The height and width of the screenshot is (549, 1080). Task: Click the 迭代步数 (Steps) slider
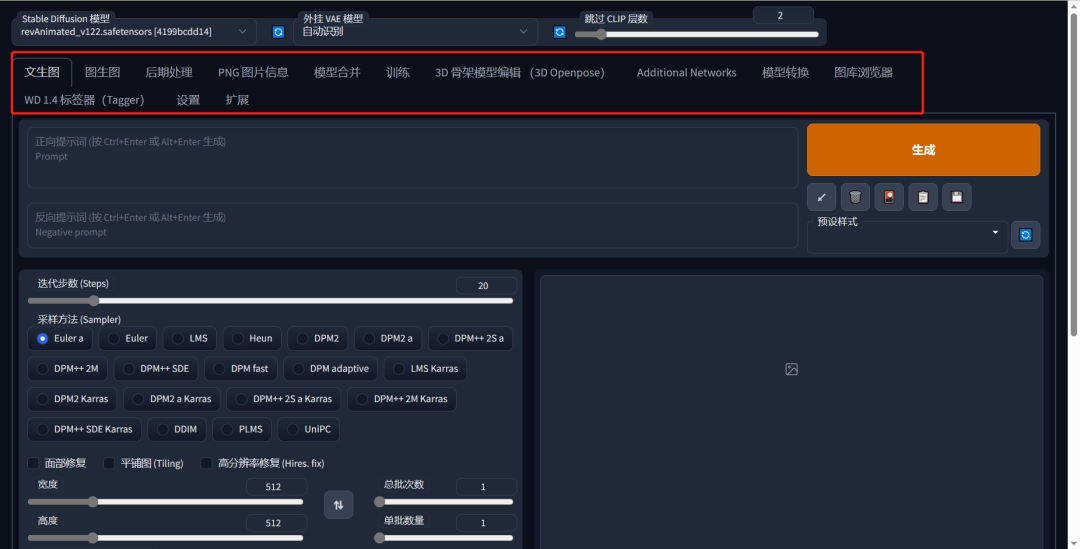pyautogui.click(x=270, y=301)
